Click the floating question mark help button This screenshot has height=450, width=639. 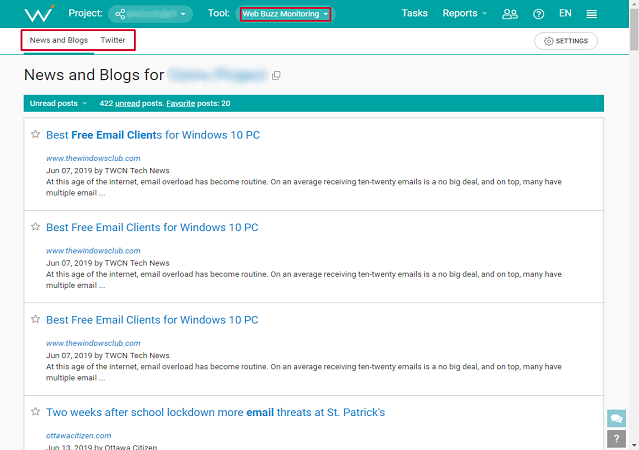coord(616,439)
